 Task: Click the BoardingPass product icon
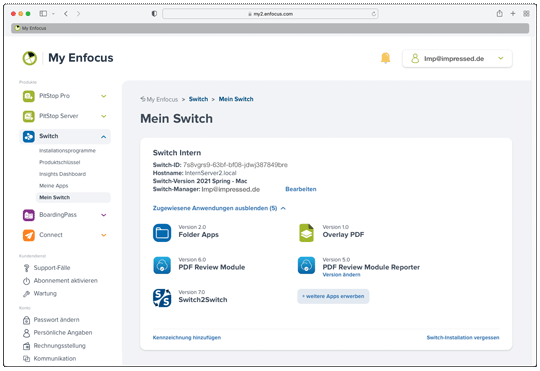pyautogui.click(x=29, y=215)
